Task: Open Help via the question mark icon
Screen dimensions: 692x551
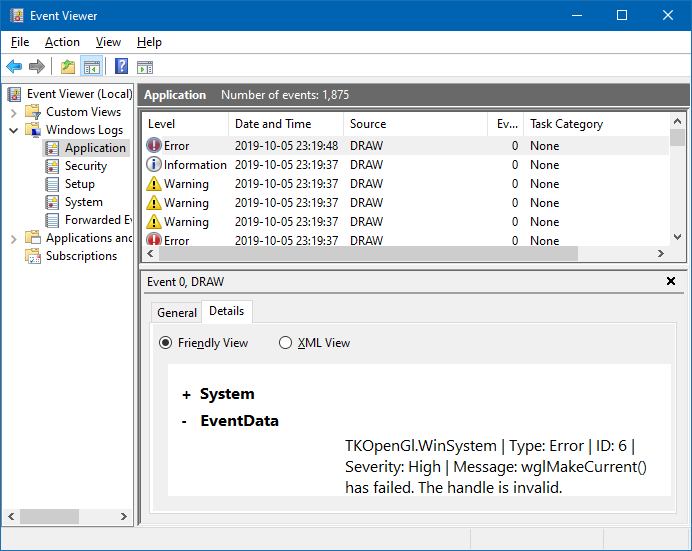Action: [x=121, y=67]
